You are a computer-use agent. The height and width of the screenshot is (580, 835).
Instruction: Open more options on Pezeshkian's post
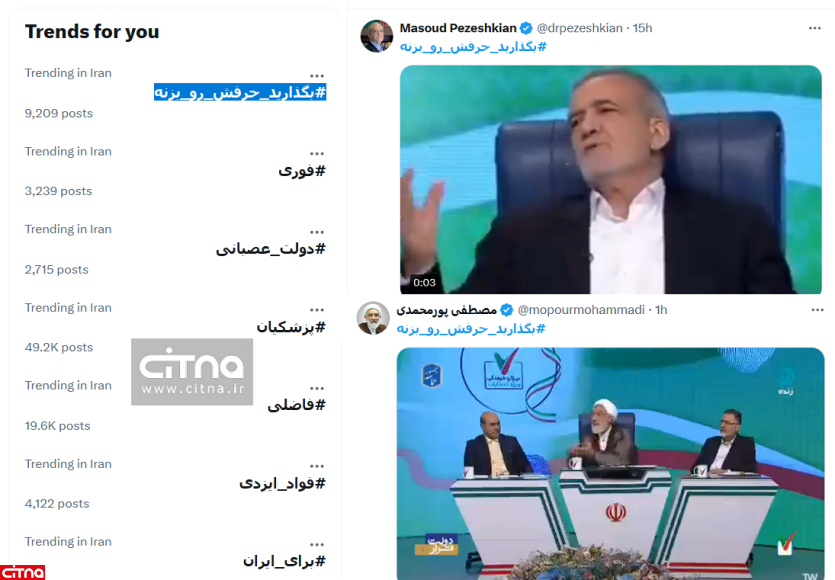point(815,28)
